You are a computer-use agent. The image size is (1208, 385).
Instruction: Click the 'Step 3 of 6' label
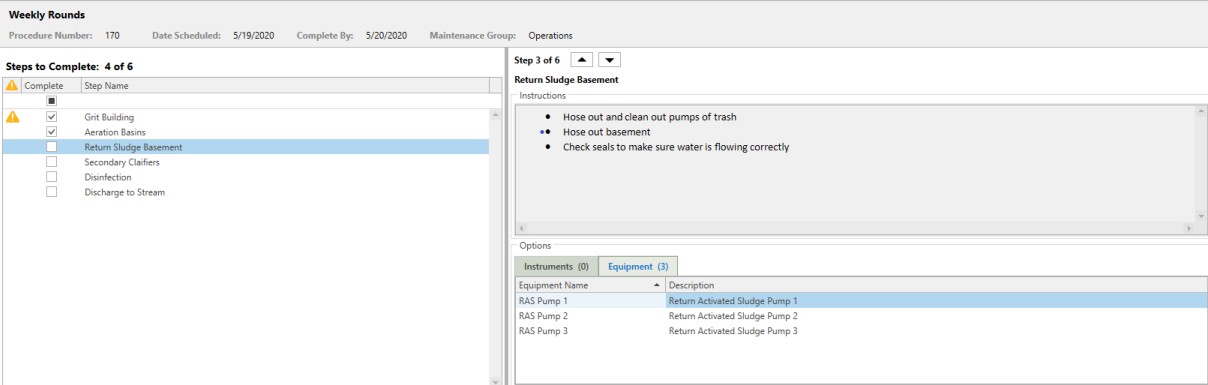coord(537,60)
